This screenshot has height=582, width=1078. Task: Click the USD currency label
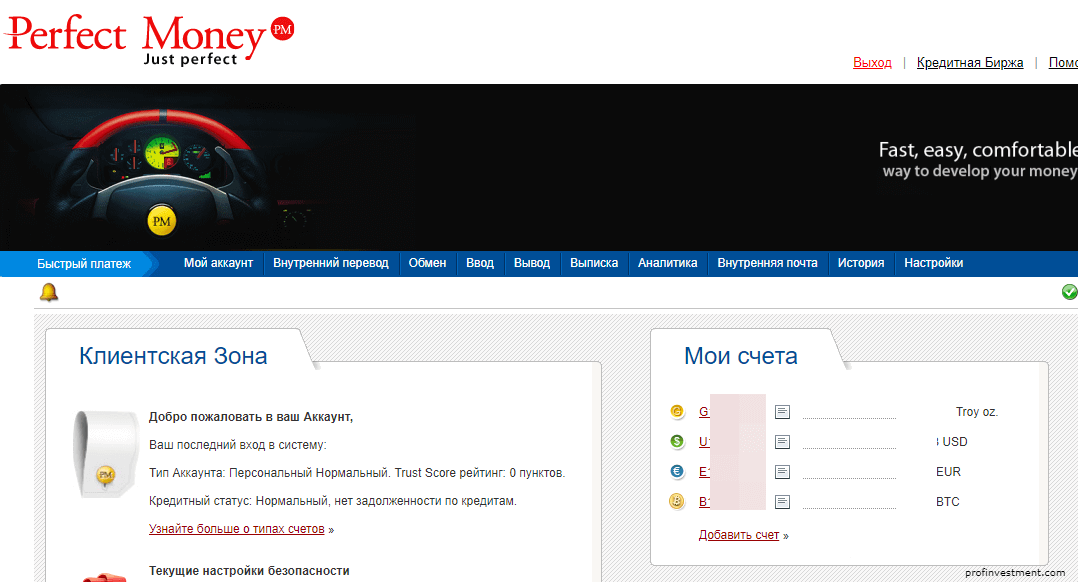[x=954, y=442]
